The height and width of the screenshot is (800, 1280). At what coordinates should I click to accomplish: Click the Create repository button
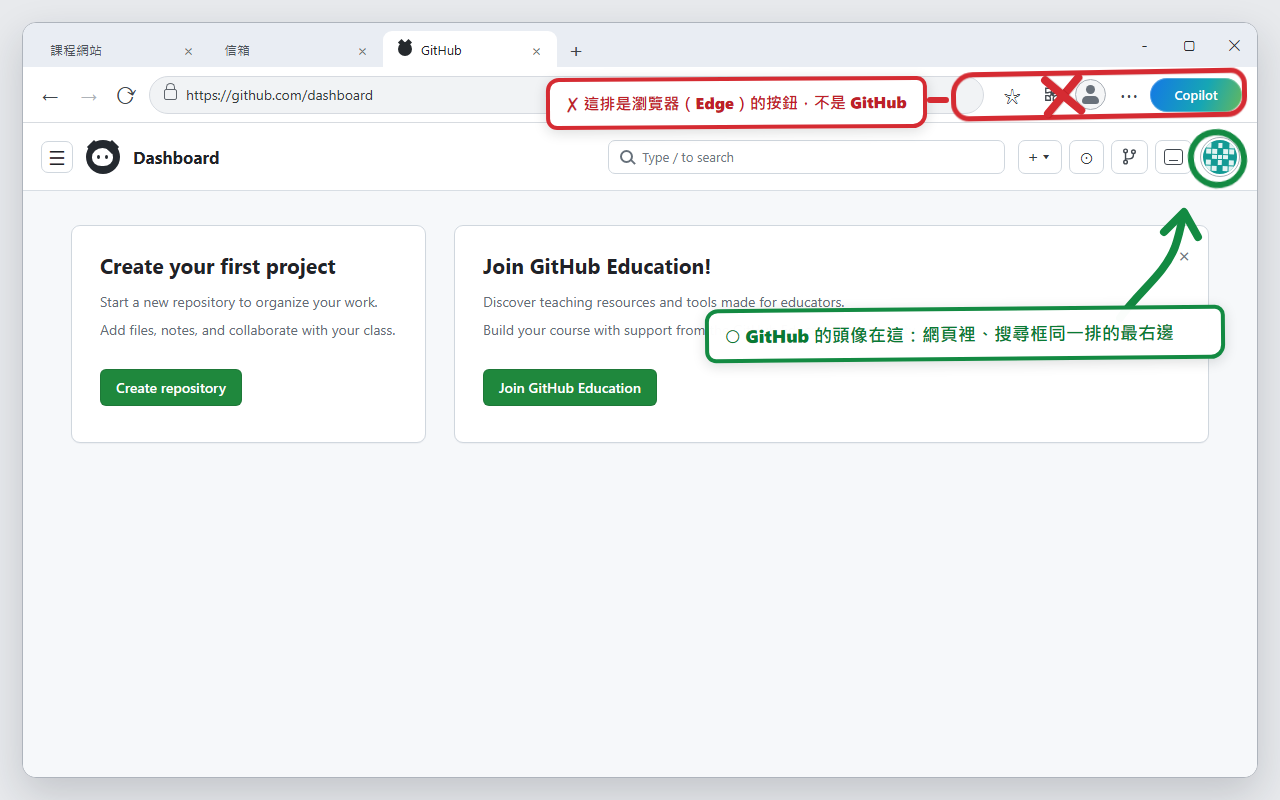pyautogui.click(x=171, y=388)
